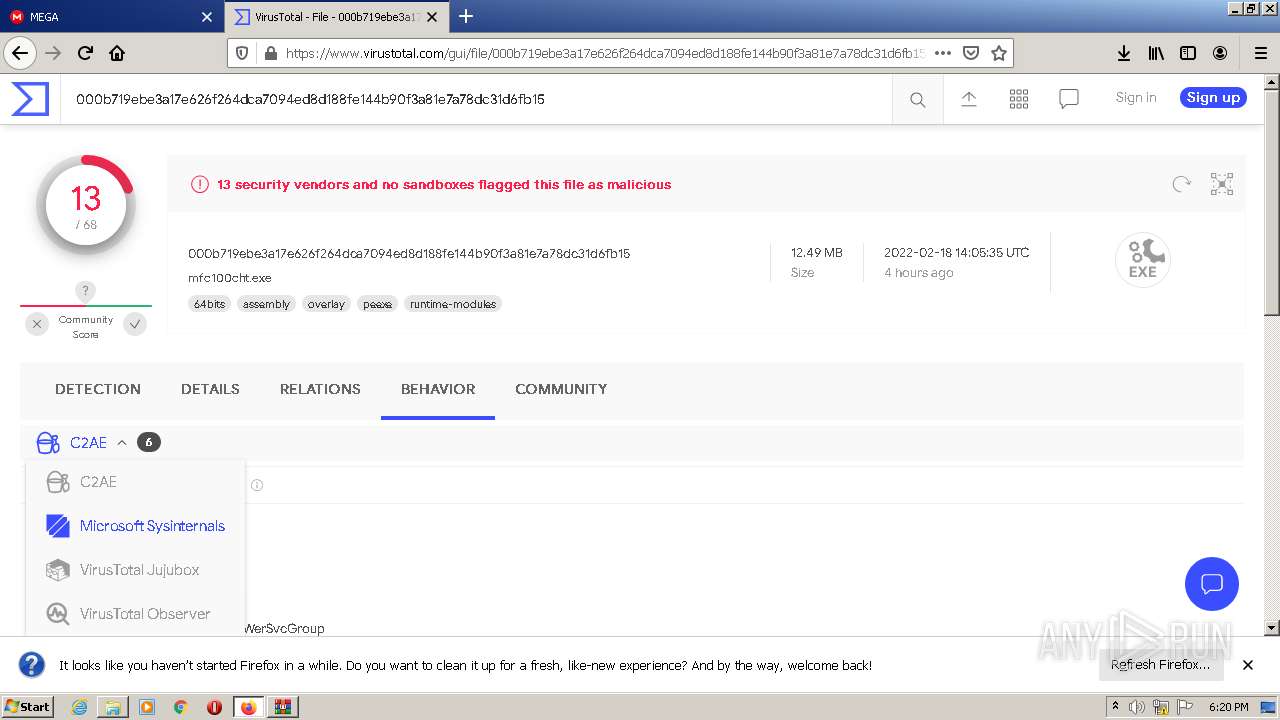Click the Sign up button
This screenshot has width=1280, height=720.
point(1213,97)
